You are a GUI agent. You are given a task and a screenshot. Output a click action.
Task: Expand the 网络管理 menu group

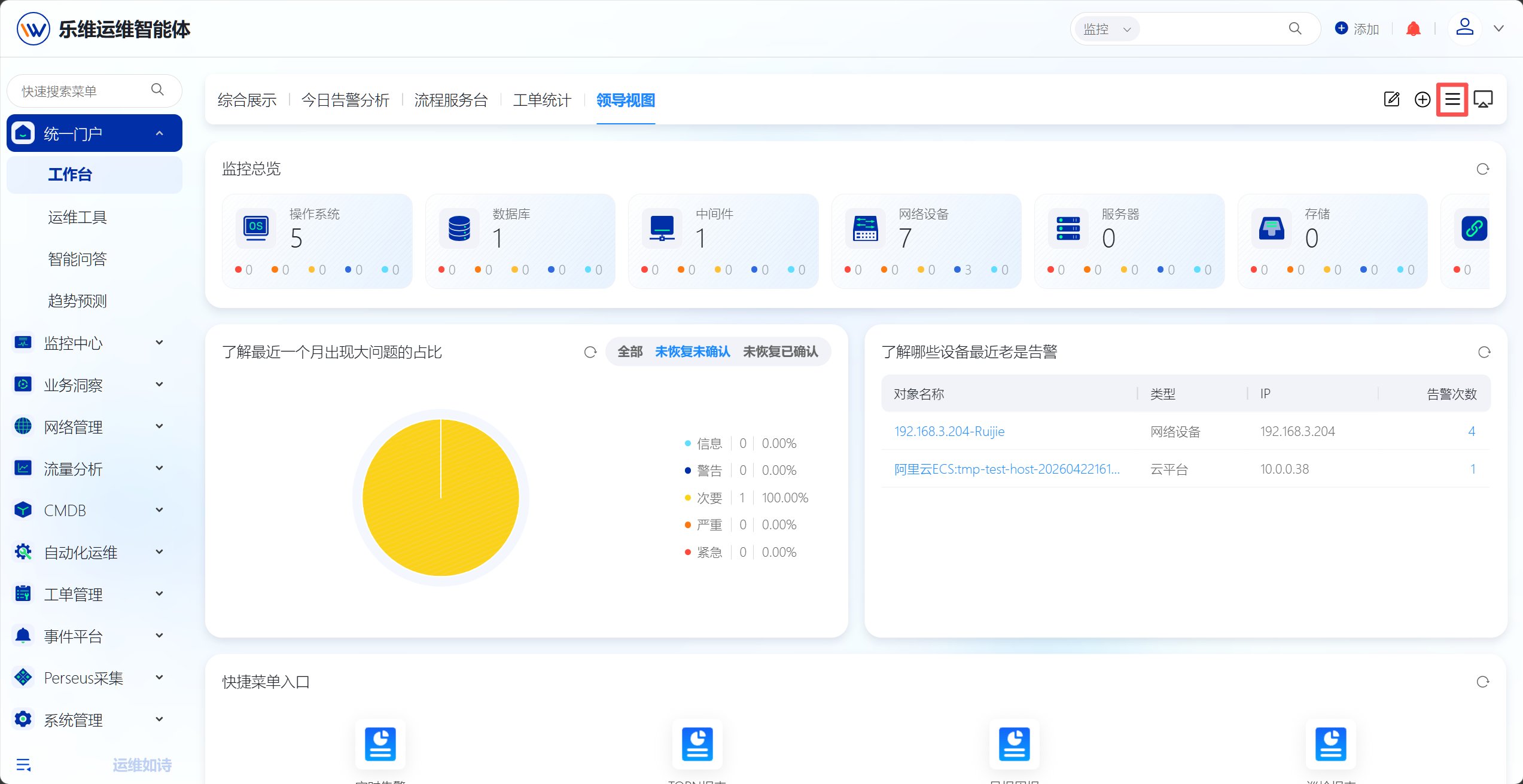pos(95,426)
